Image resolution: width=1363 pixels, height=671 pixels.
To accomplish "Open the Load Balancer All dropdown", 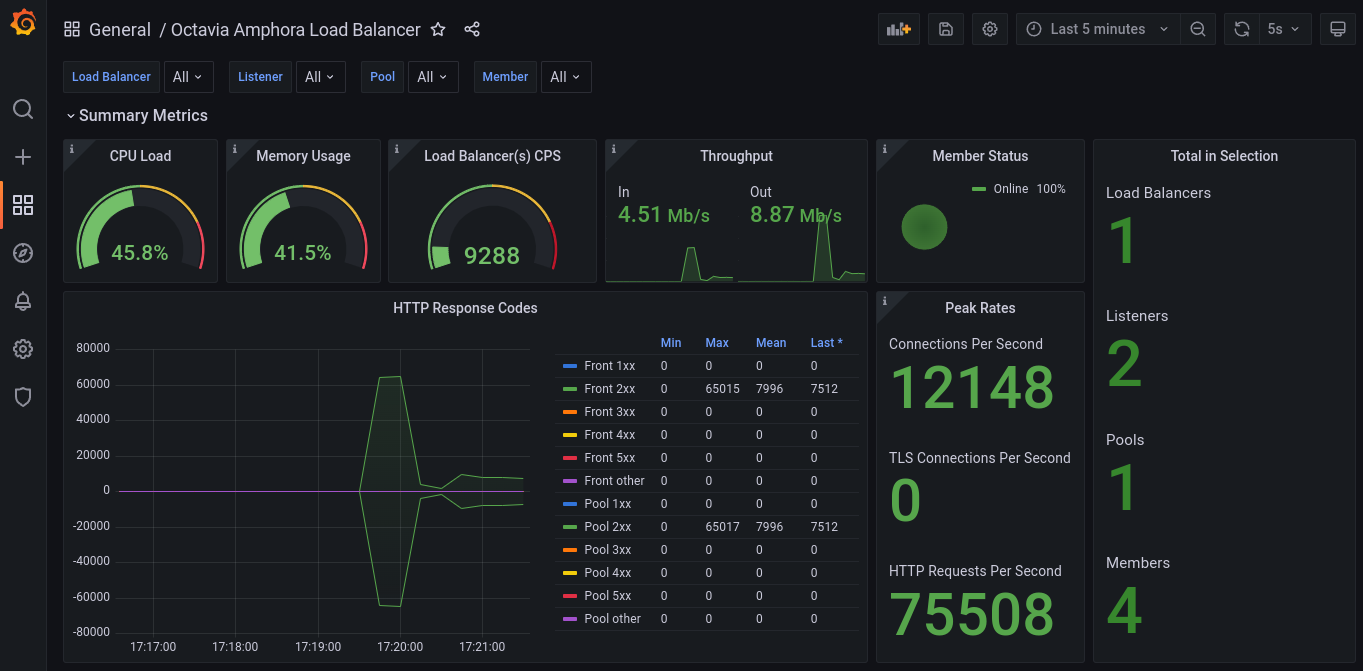I will coord(187,77).
